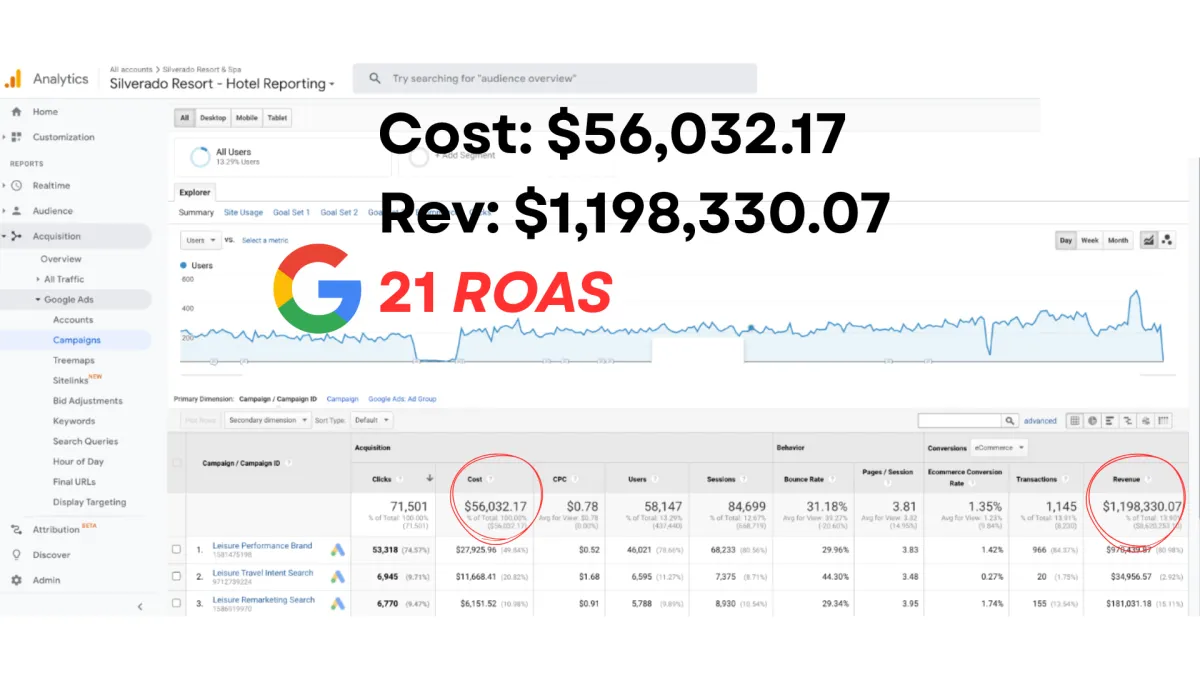Screen dimensions: 1200x675
Task: Open the Leisure Performance Brand campaign link
Action: click(262, 546)
